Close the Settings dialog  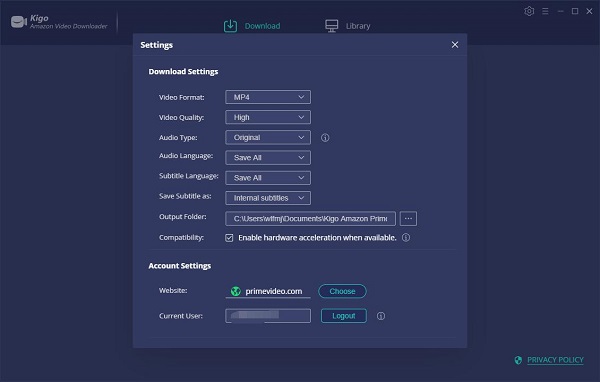455,45
